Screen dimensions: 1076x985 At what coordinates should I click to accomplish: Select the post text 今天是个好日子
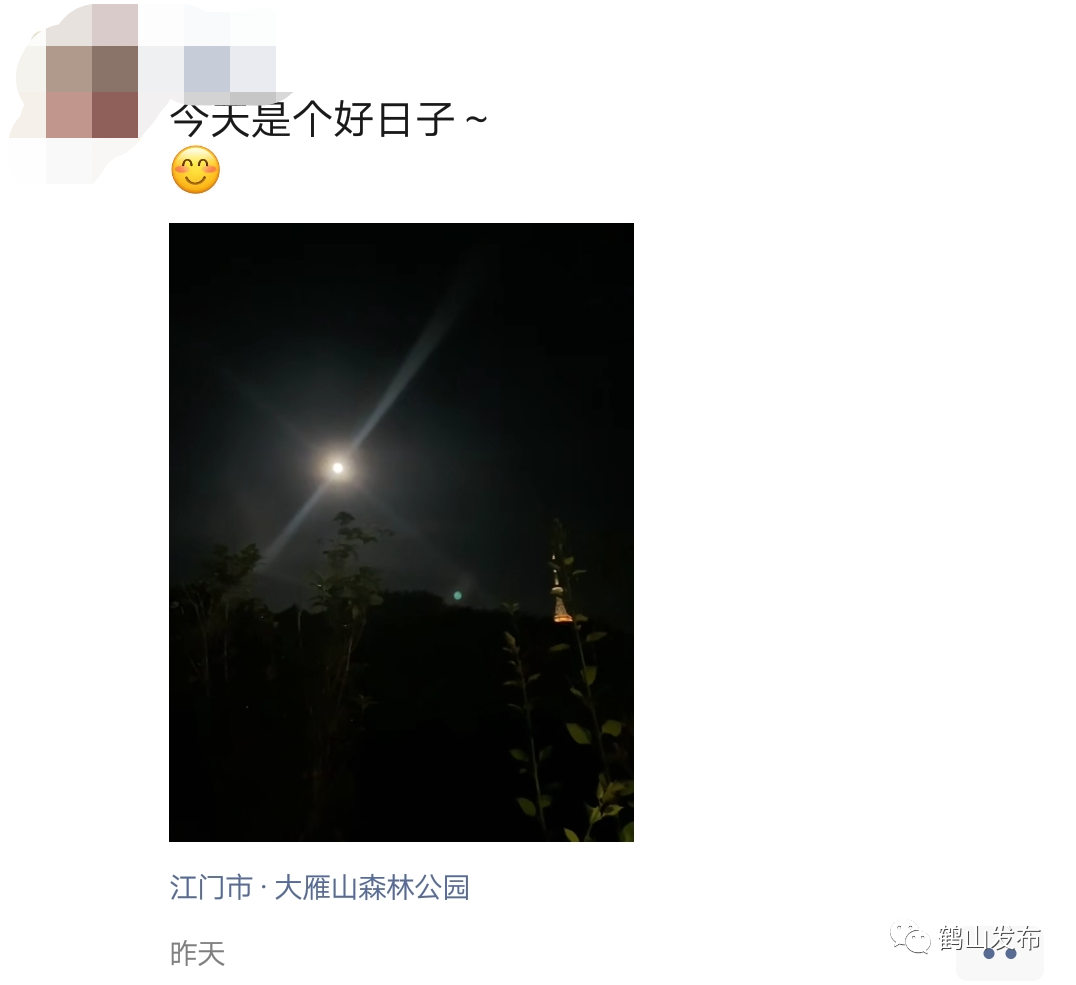point(312,119)
